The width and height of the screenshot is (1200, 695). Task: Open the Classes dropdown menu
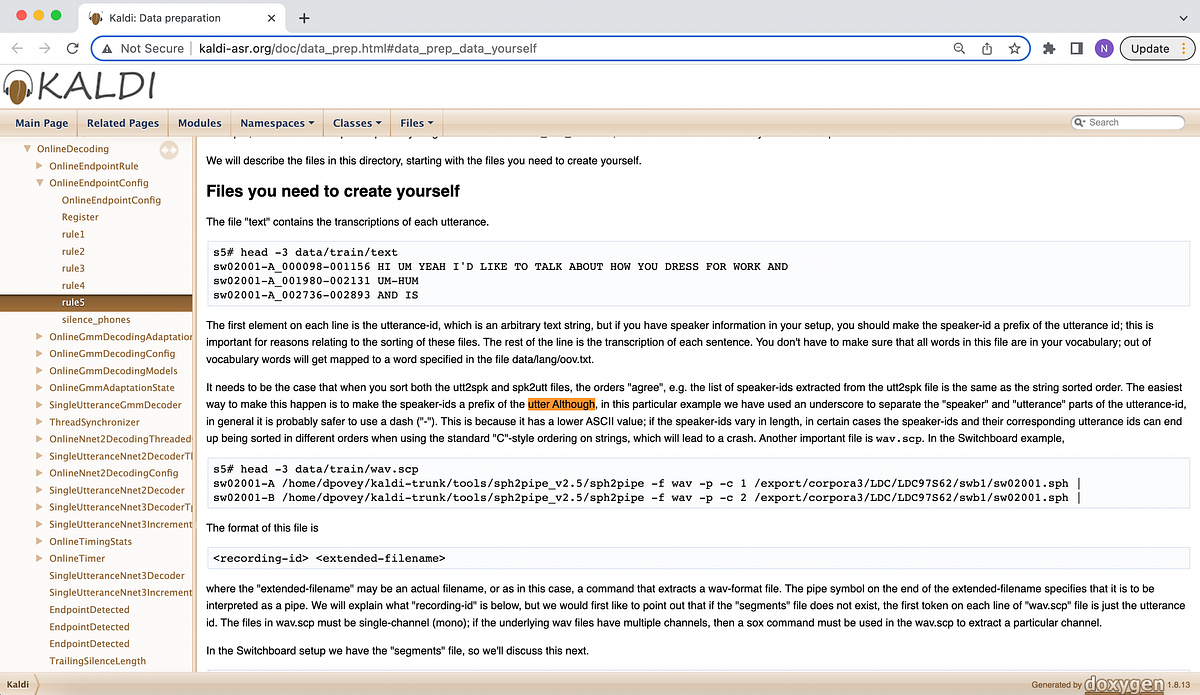[x=356, y=123]
